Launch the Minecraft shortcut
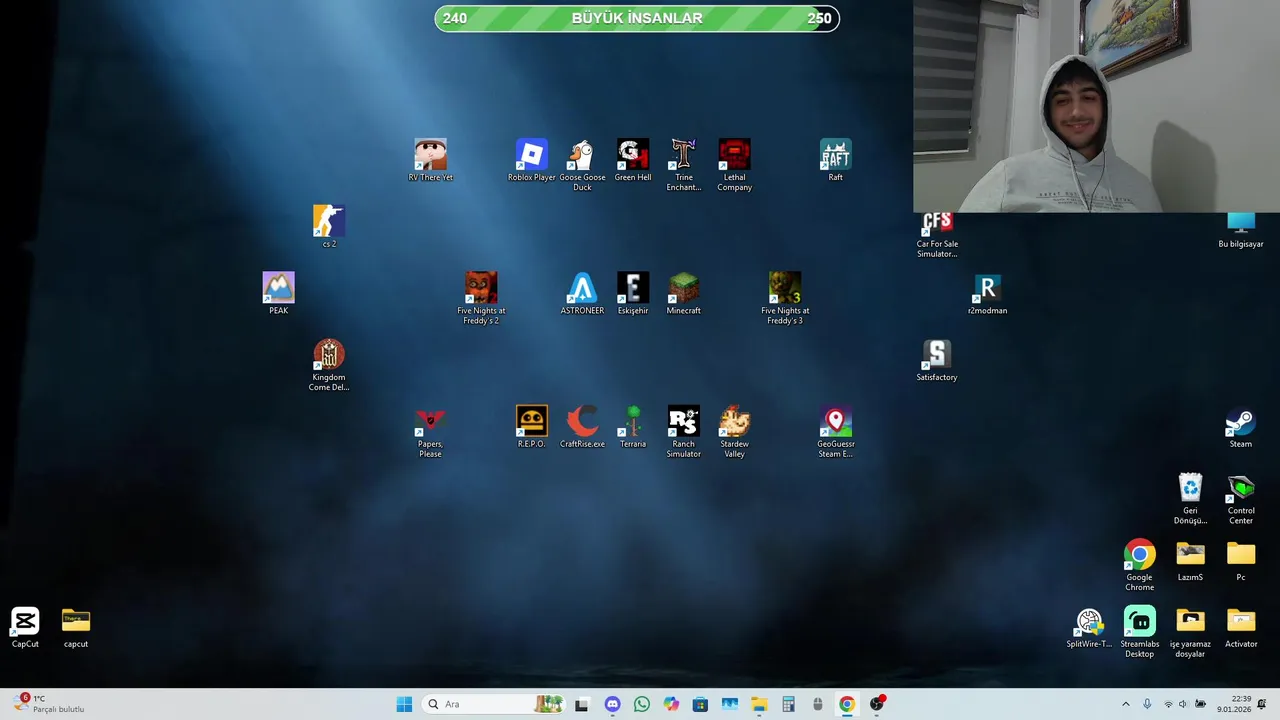The height and width of the screenshot is (720, 1280). click(x=684, y=293)
